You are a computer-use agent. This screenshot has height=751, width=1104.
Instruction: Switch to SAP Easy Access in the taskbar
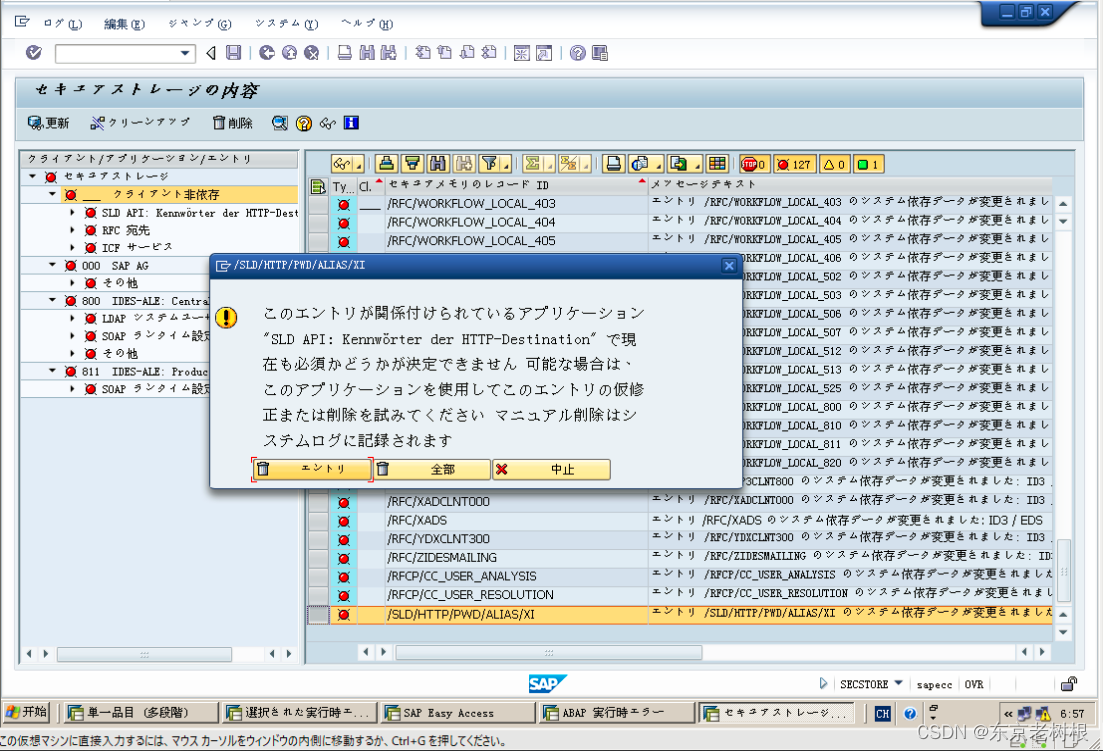456,713
